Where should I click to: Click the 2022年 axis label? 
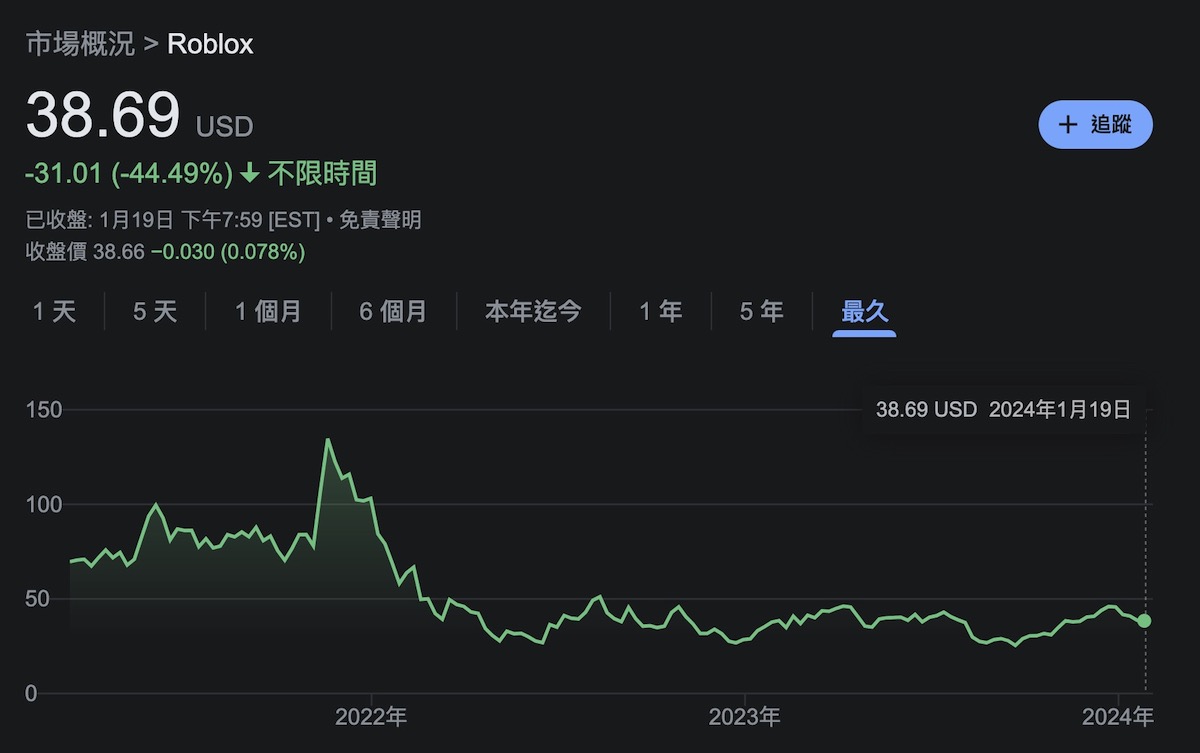(x=371, y=717)
